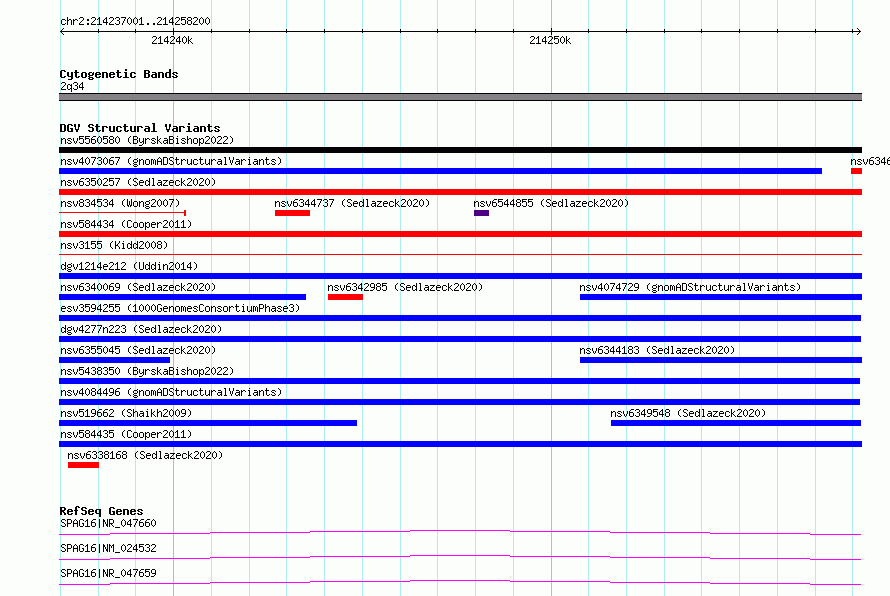The width and height of the screenshot is (890, 596).
Task: Click the nsv6355045 (Sedlazeck2020) label
Action: click(x=138, y=350)
